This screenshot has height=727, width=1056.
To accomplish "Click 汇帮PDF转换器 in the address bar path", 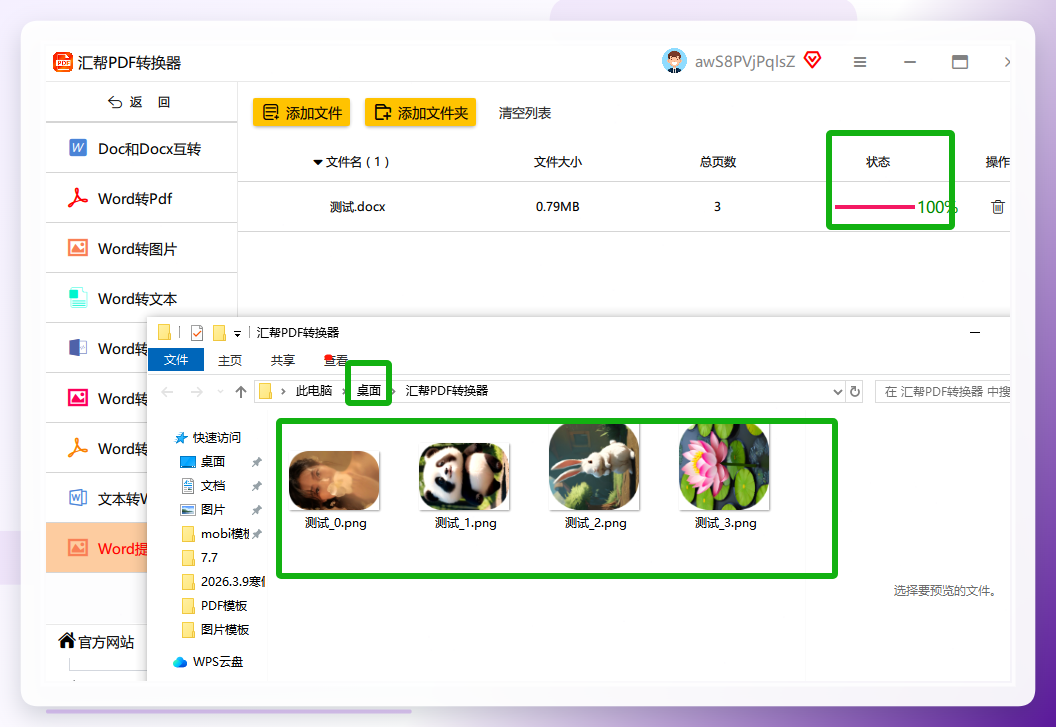I will coord(447,391).
